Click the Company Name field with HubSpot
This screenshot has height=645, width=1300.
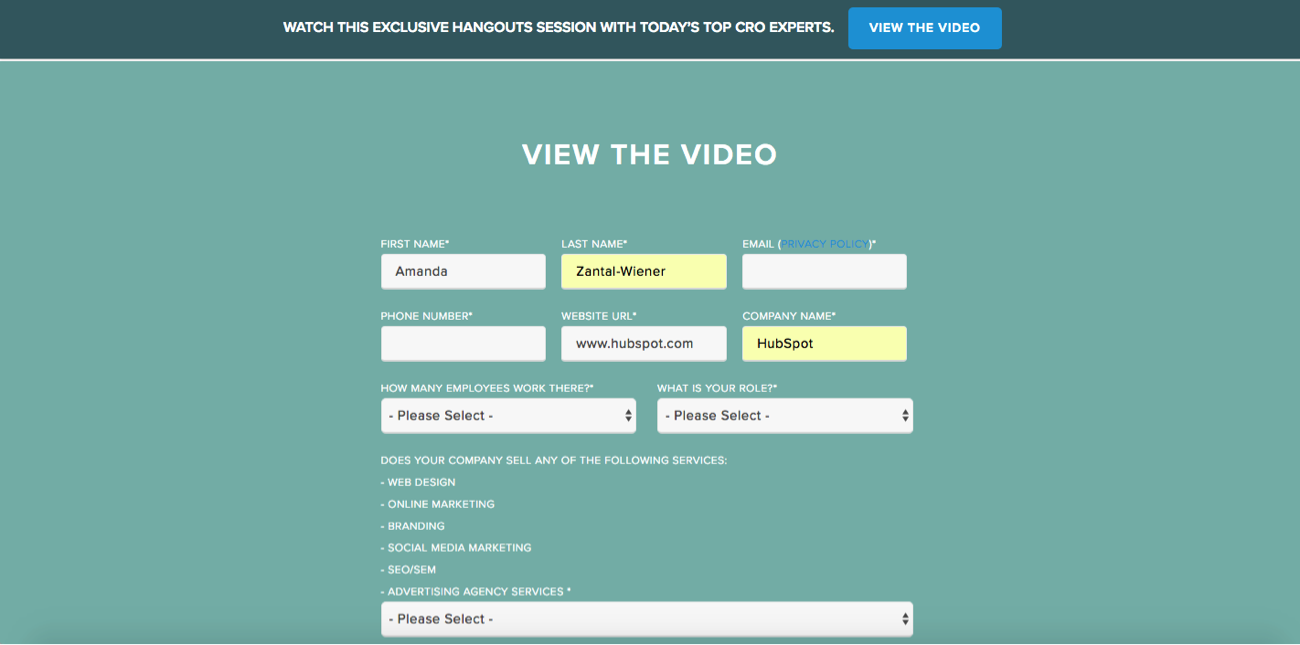click(x=824, y=343)
